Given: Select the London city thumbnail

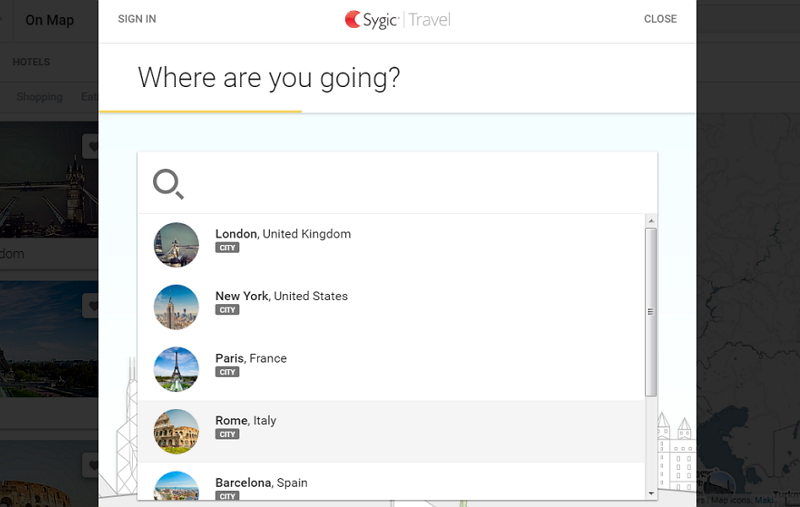Looking at the screenshot, I should point(176,245).
